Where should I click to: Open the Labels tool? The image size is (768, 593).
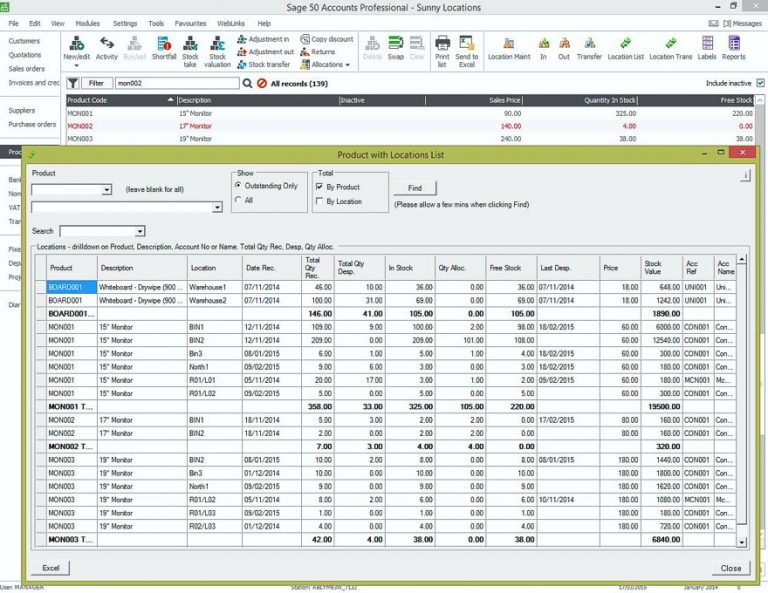pos(707,48)
